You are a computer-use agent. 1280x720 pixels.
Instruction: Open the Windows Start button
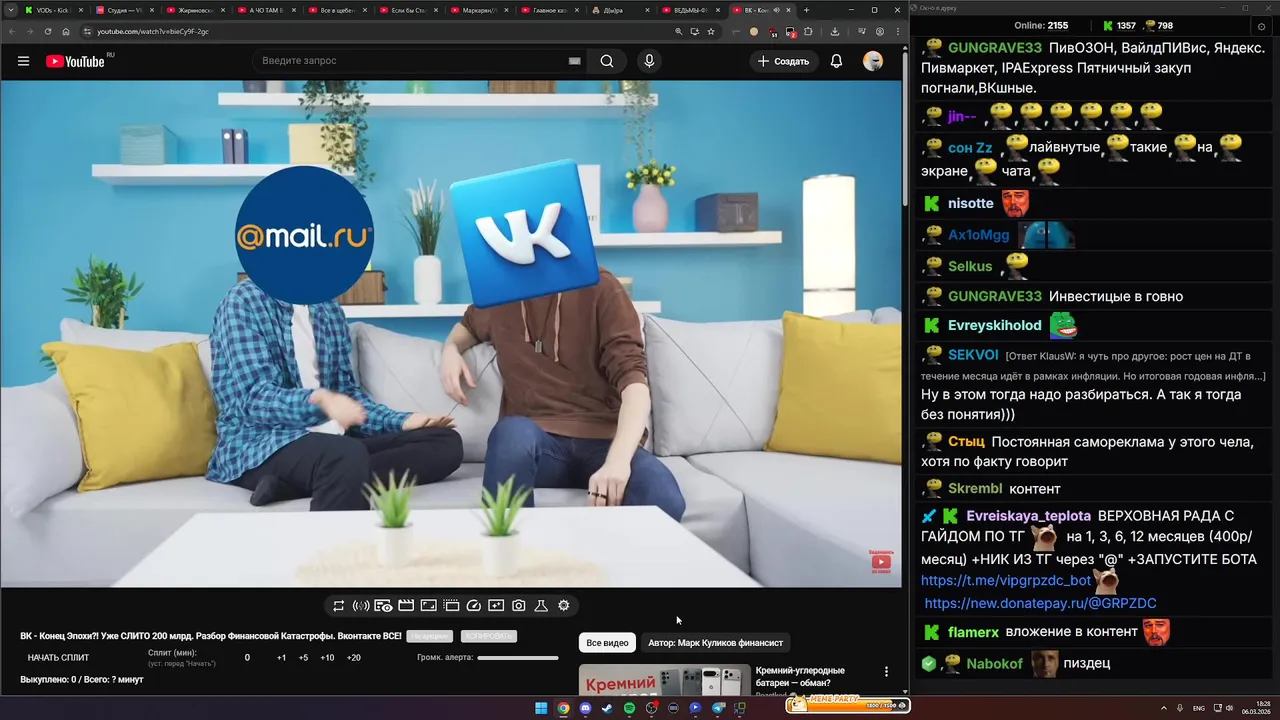(x=541, y=708)
